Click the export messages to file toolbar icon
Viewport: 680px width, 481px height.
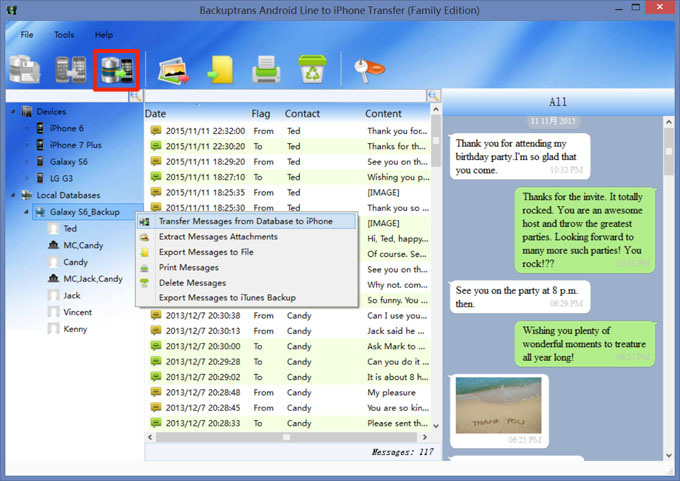(x=220, y=70)
